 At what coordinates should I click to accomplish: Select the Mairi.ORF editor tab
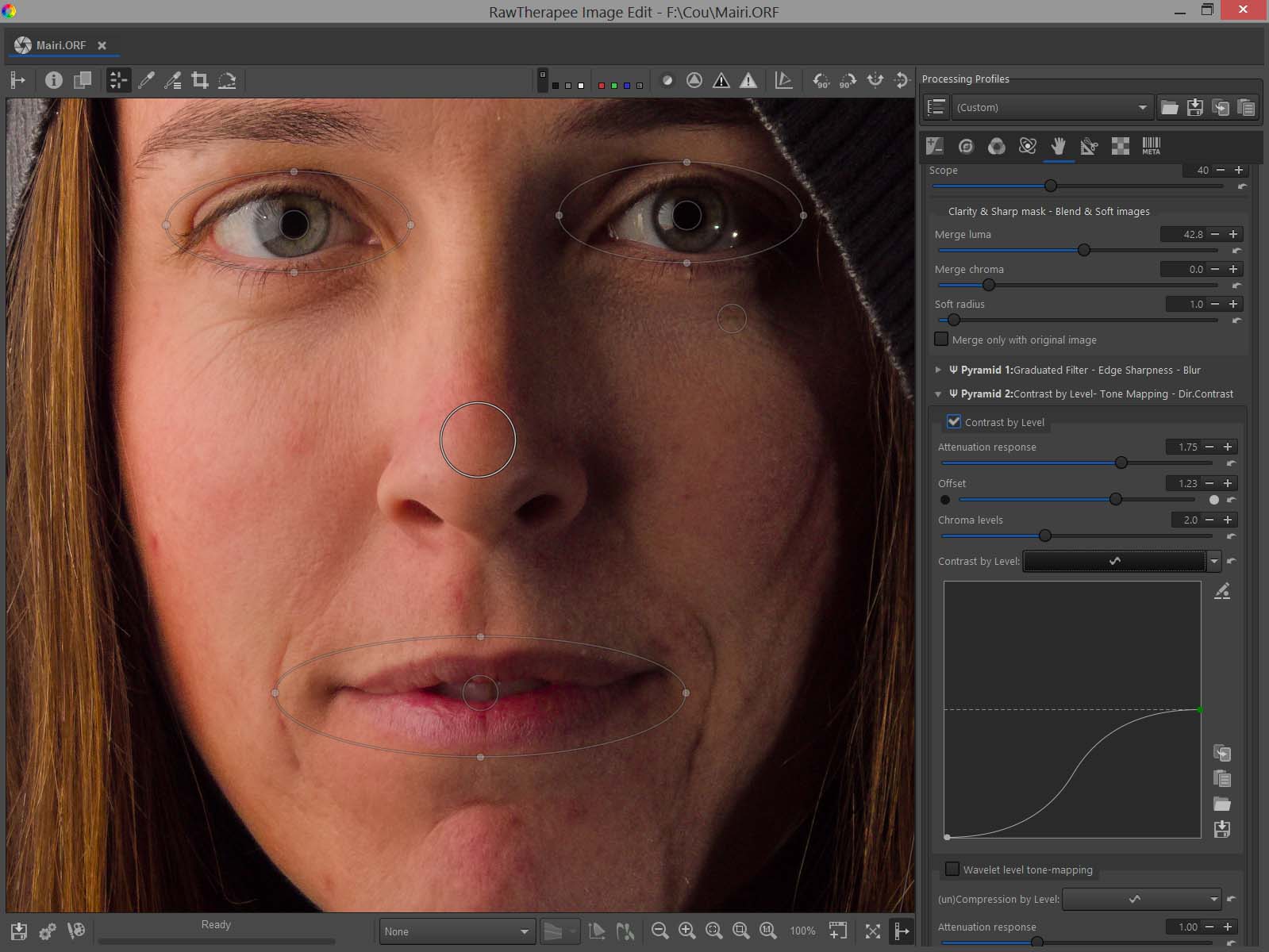(x=61, y=45)
